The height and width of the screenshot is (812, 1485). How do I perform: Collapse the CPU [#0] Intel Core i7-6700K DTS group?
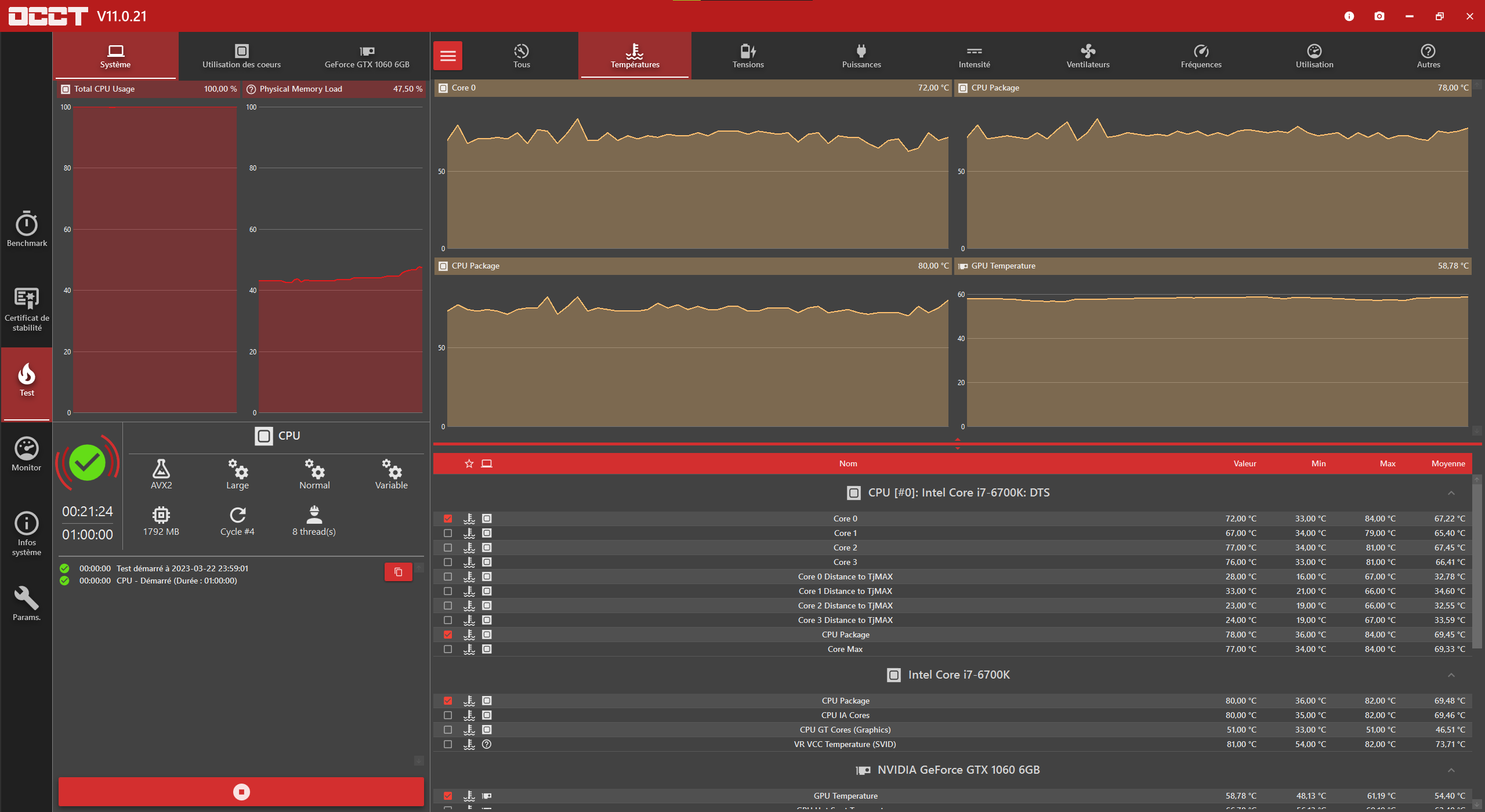pos(1451,493)
